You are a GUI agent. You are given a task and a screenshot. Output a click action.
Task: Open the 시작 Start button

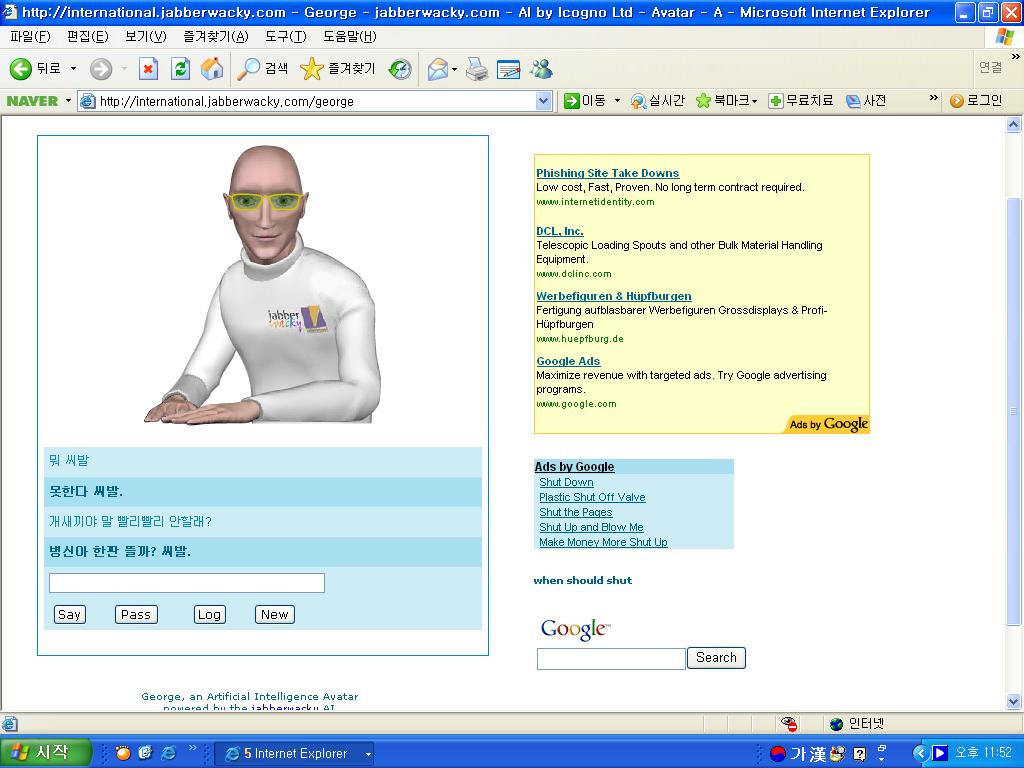pyautogui.click(x=44, y=753)
